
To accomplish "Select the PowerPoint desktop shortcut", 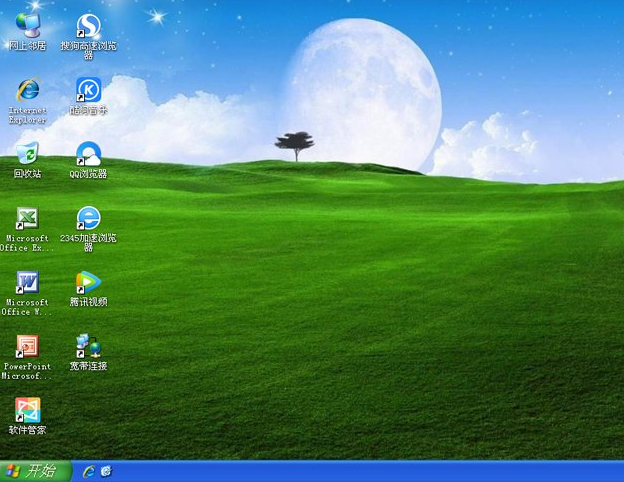I will (x=28, y=347).
